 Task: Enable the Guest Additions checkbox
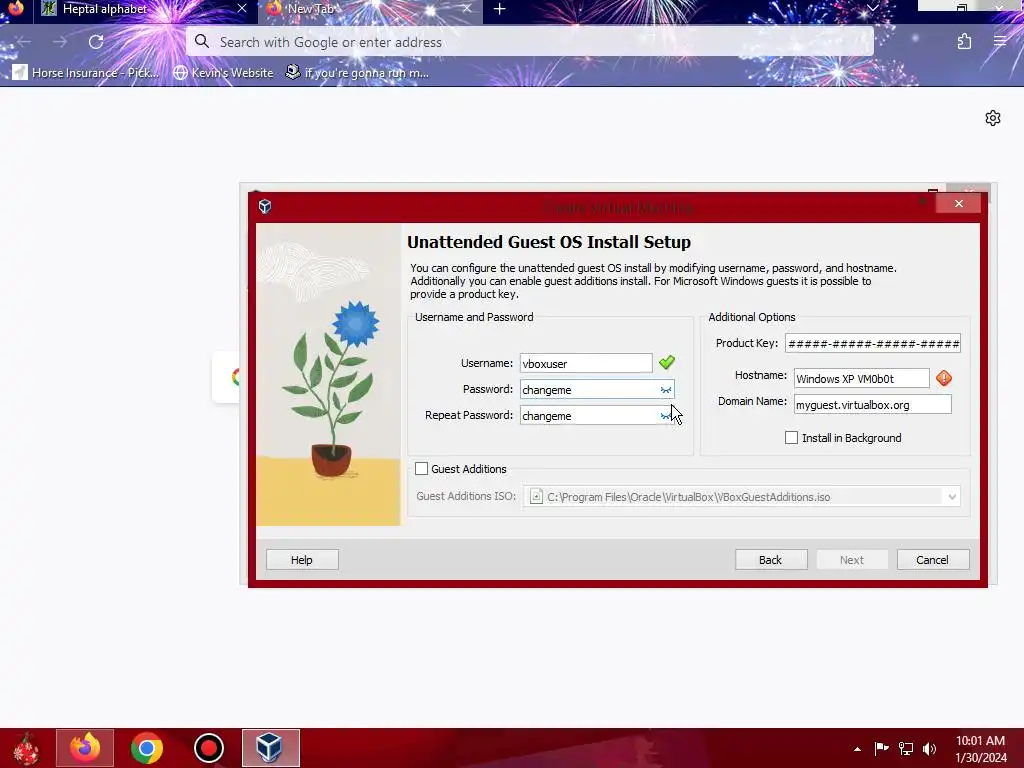[x=421, y=469]
